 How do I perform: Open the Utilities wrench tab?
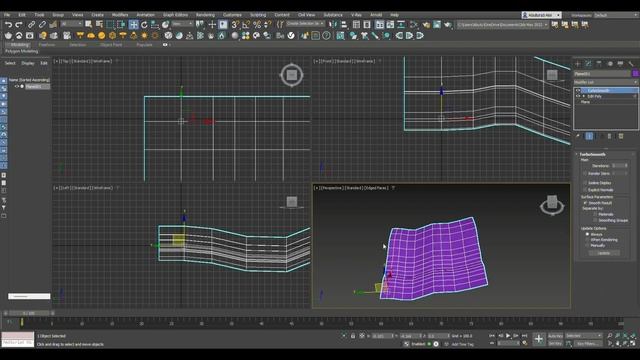631,64
